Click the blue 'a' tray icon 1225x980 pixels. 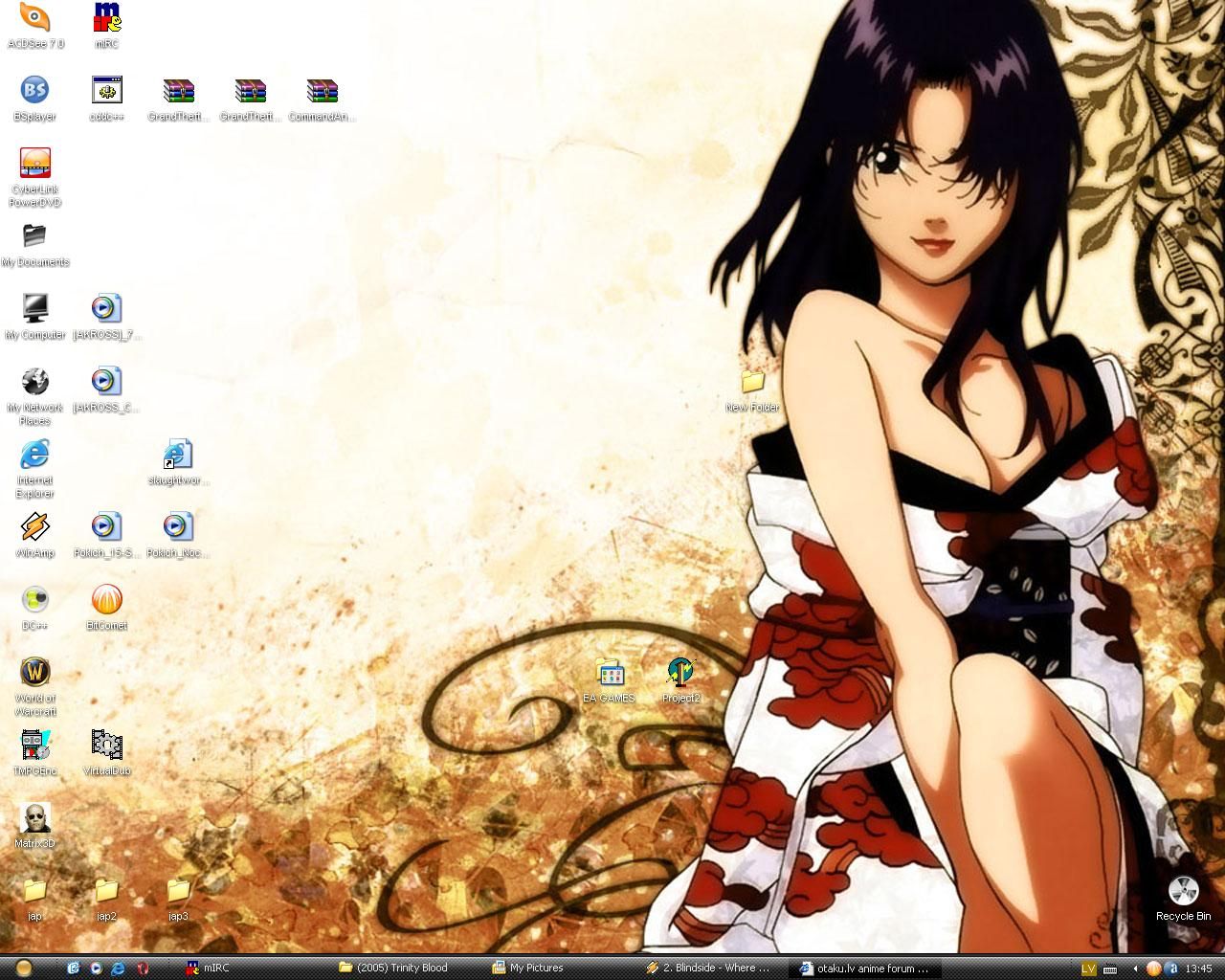1170,969
